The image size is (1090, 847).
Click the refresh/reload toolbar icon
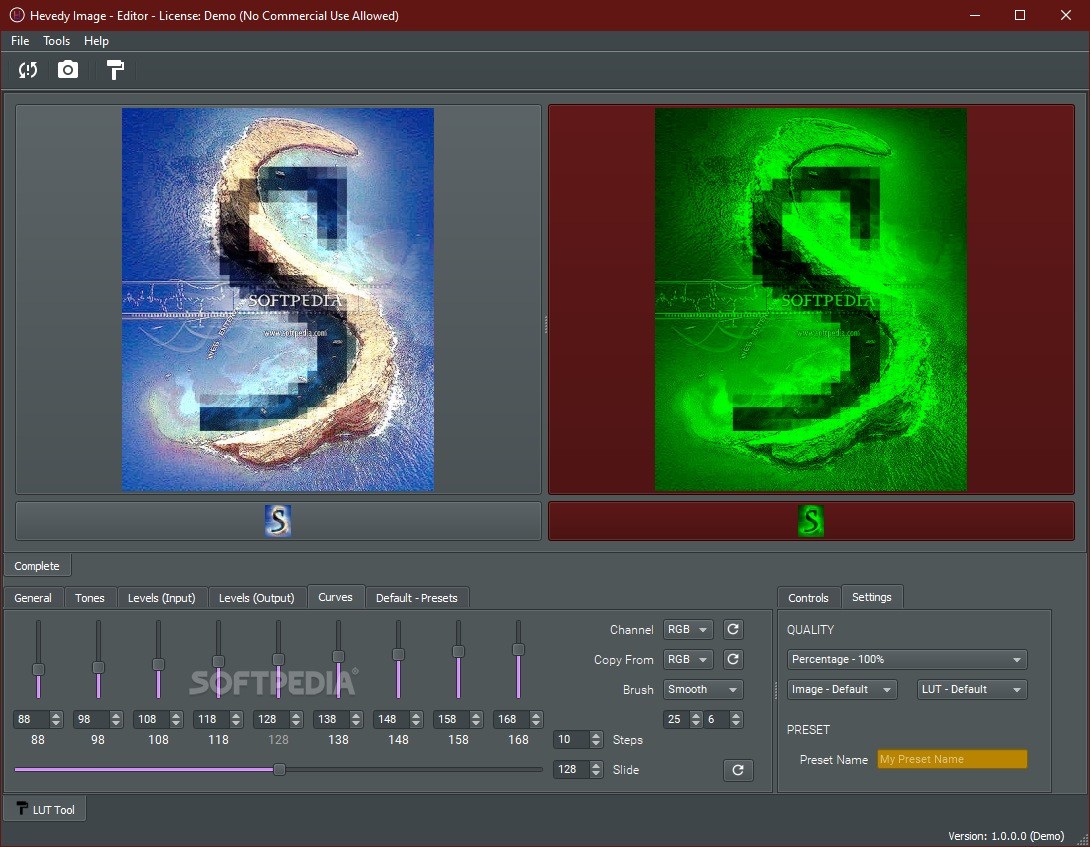(x=28, y=70)
